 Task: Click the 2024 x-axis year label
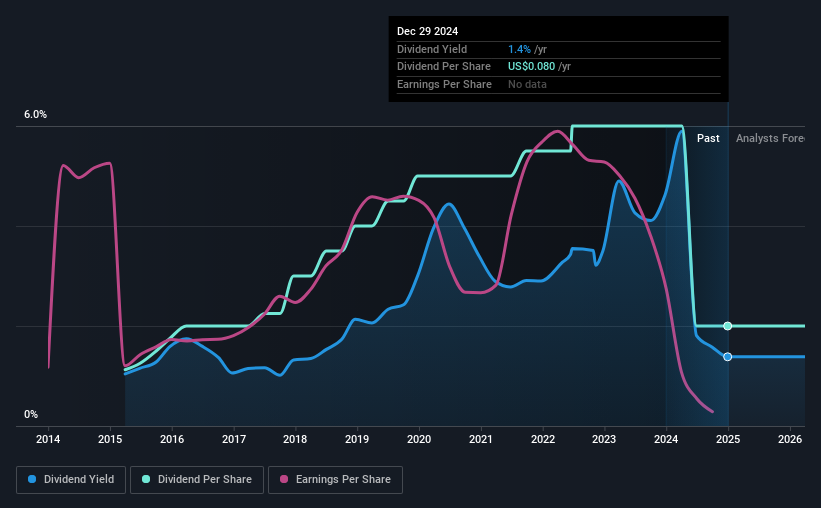[x=666, y=439]
